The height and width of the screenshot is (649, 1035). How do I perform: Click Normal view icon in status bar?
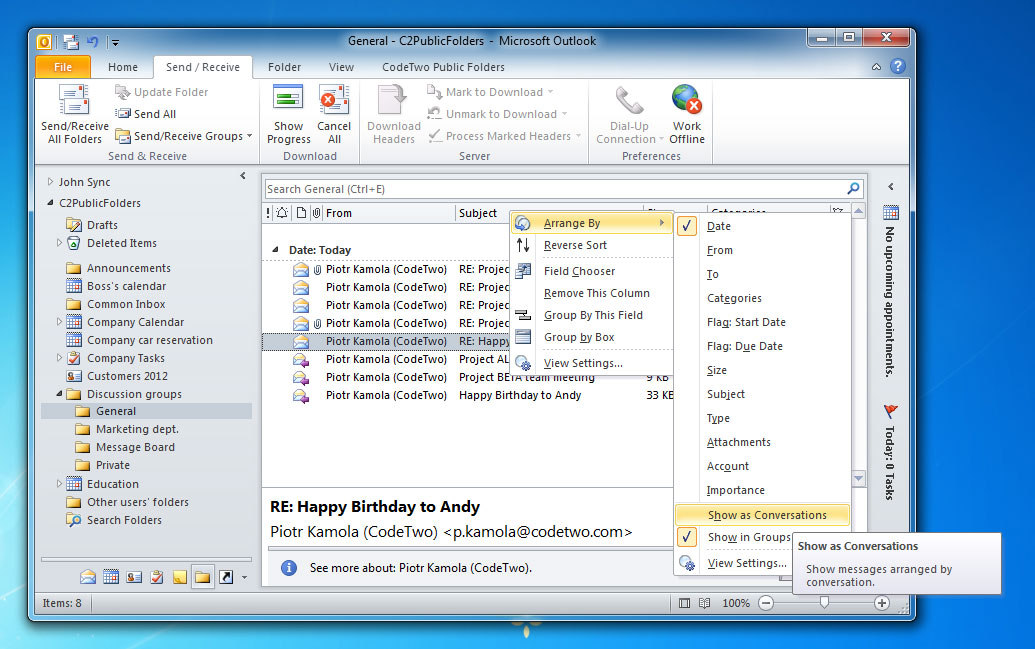click(684, 603)
